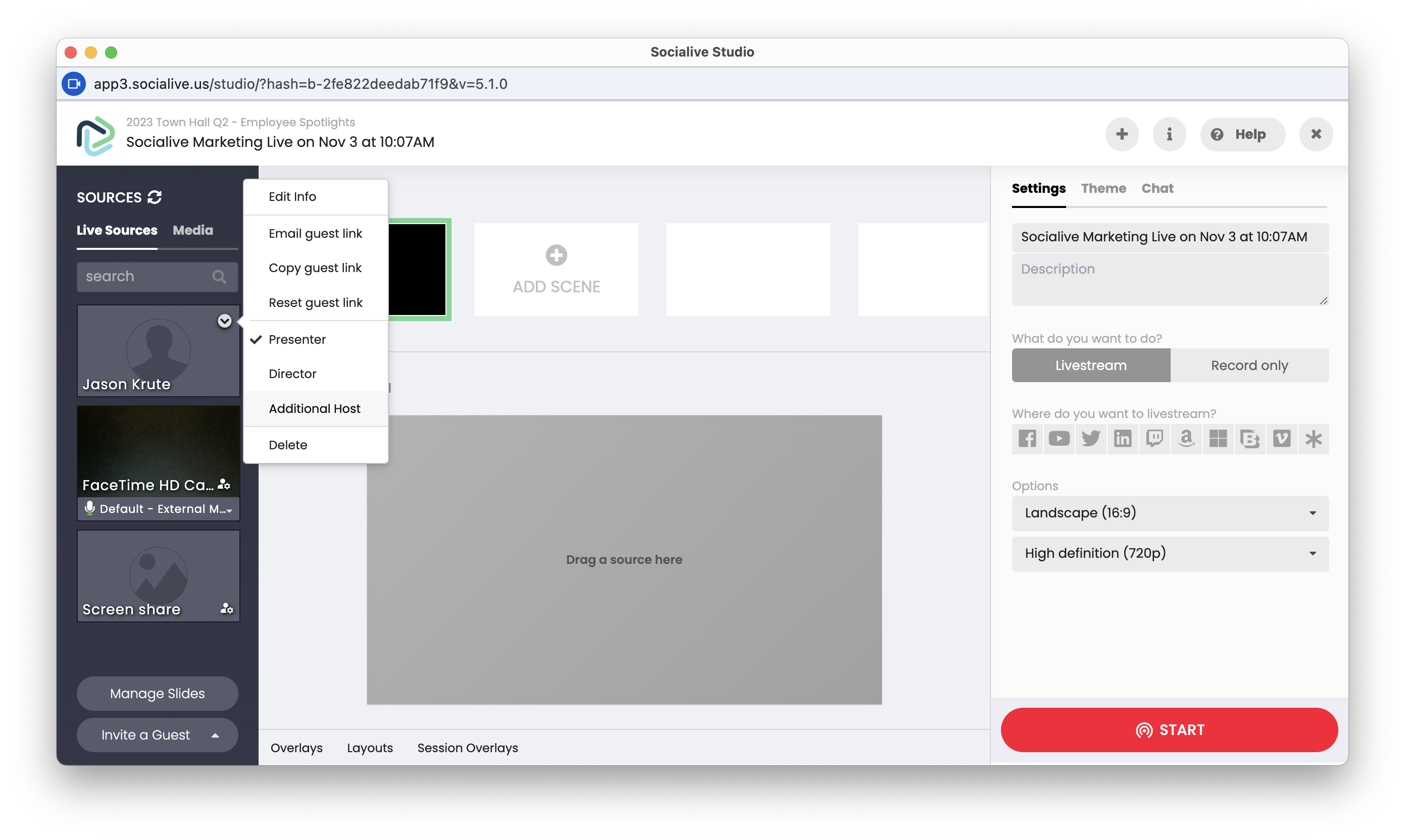Expand the Invite a Guest menu
This screenshot has height=840, width=1405.
click(x=157, y=734)
